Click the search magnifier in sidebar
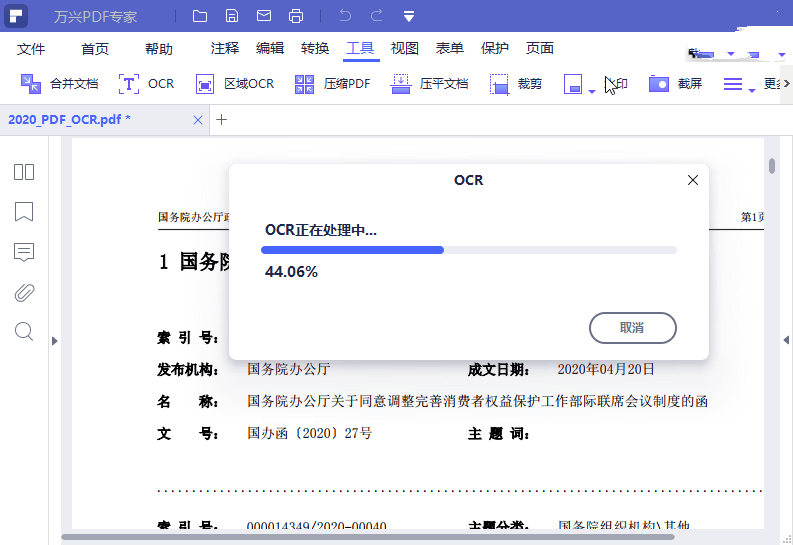793x545 pixels. point(24,331)
